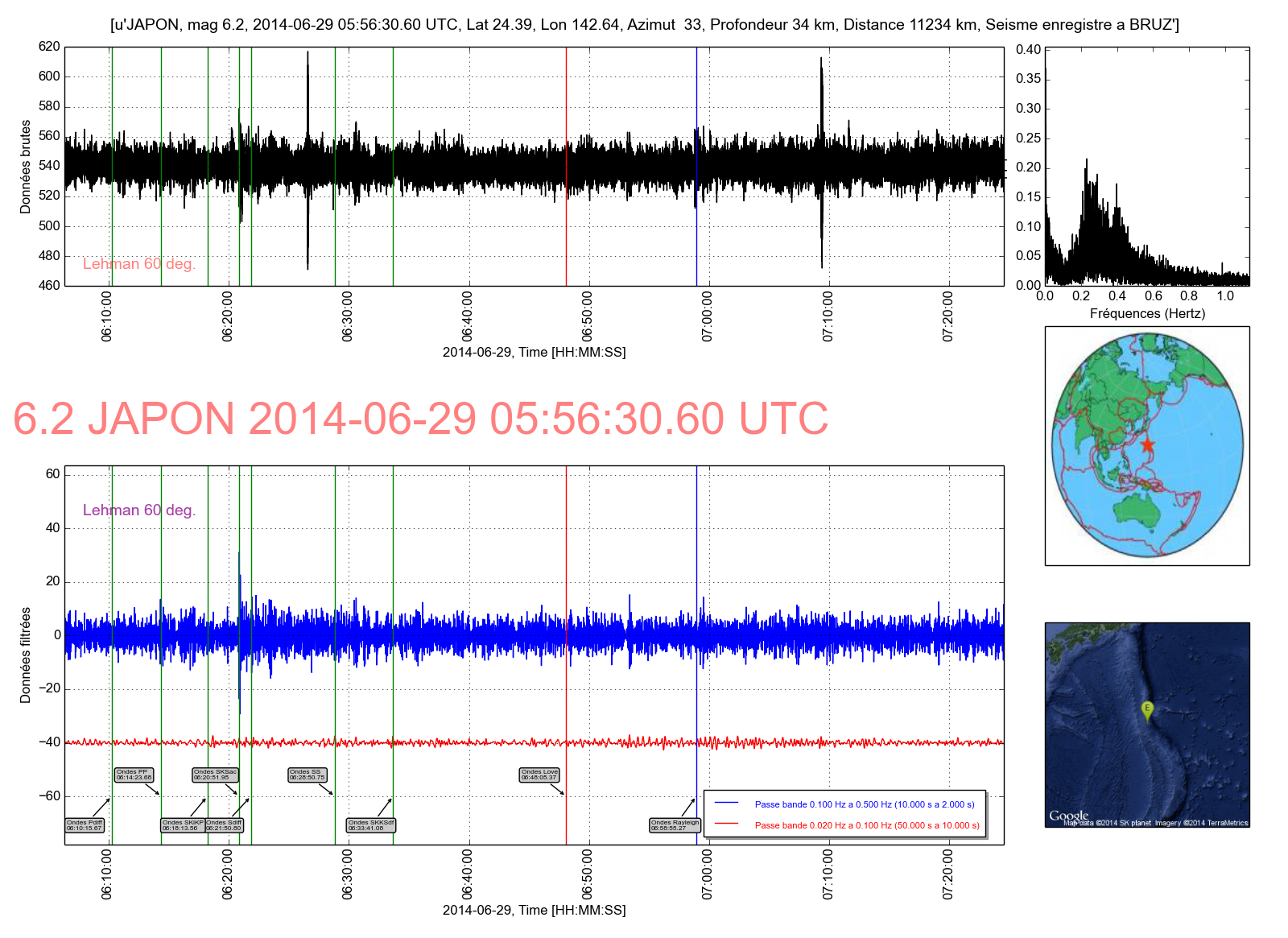Click the red star epicenter on globe
The height and width of the screenshot is (938, 1288).
pyautogui.click(x=1147, y=444)
